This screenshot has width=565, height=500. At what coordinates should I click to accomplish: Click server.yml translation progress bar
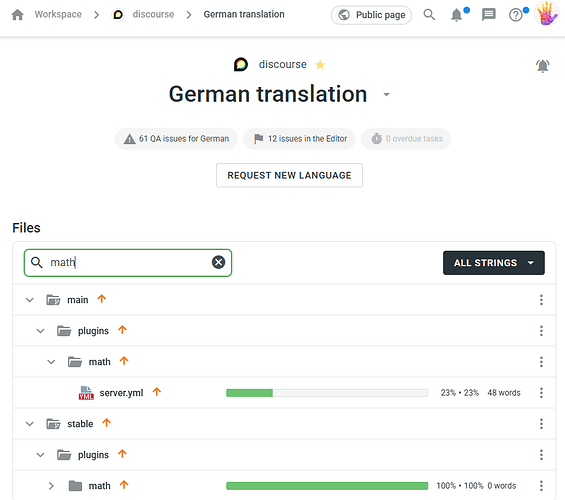coord(327,393)
